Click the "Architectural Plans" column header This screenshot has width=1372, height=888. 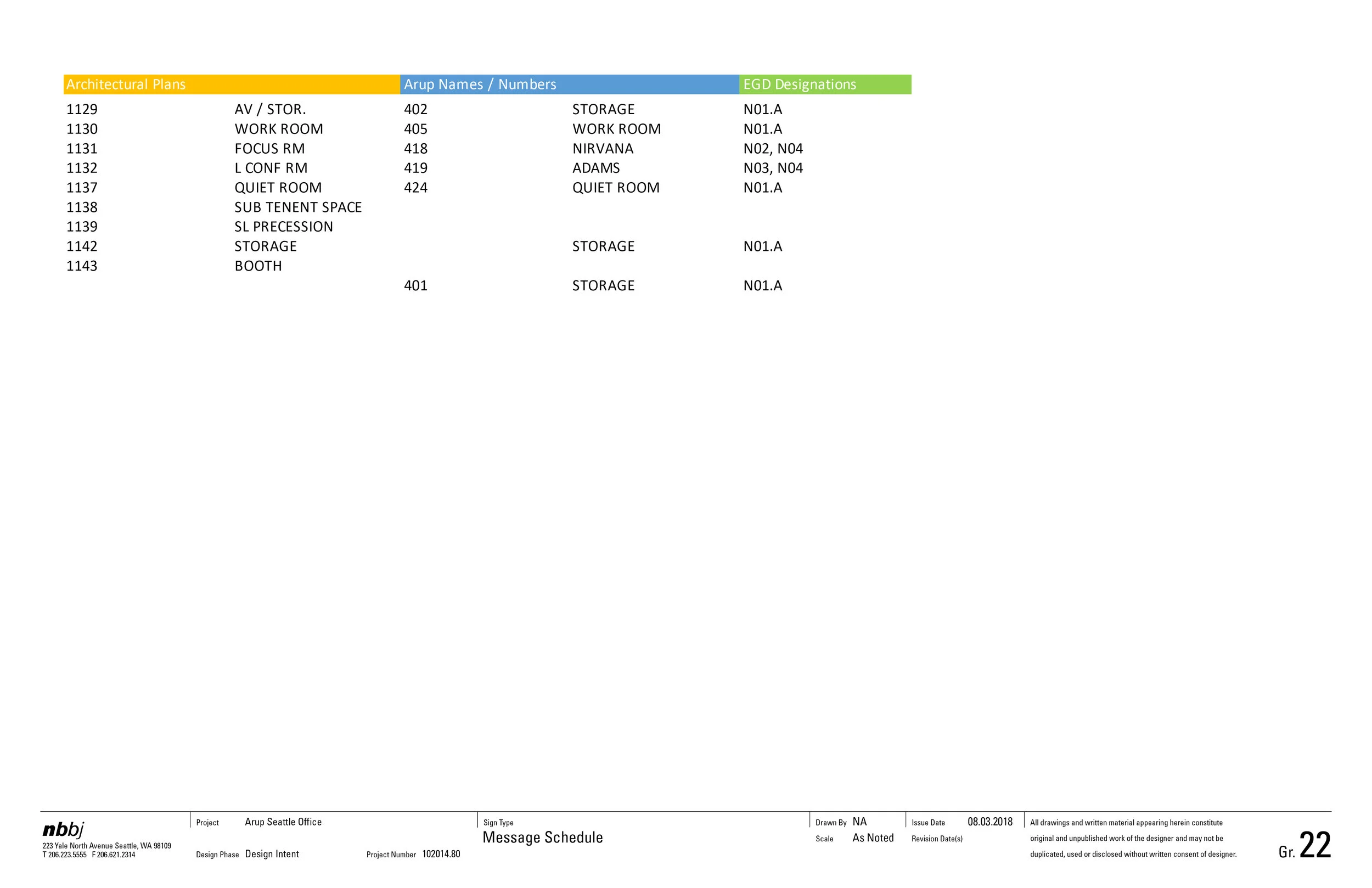point(232,84)
